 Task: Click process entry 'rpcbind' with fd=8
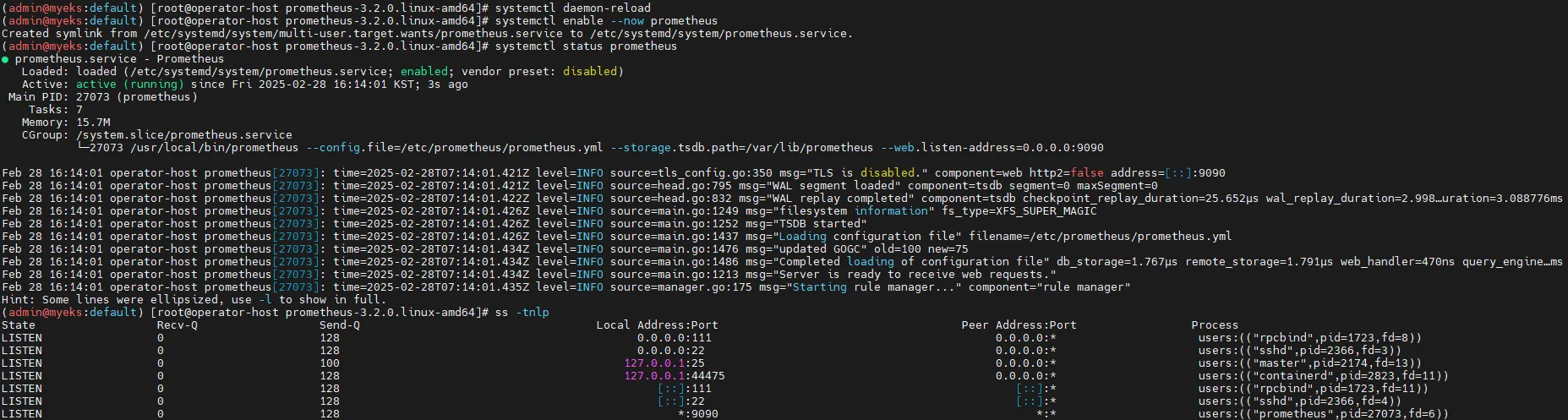(1310, 337)
